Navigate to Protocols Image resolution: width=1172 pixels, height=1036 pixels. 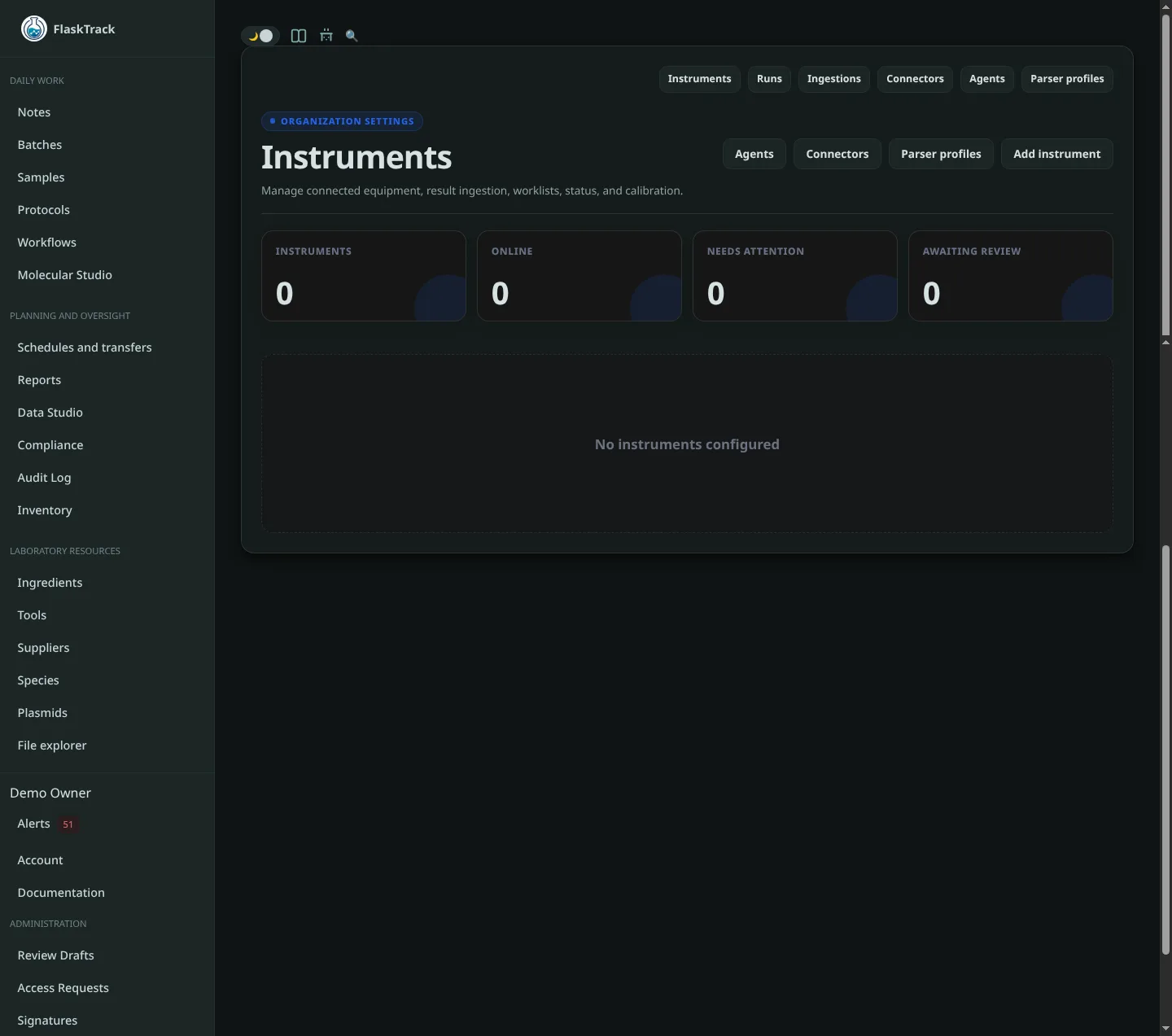[44, 210]
